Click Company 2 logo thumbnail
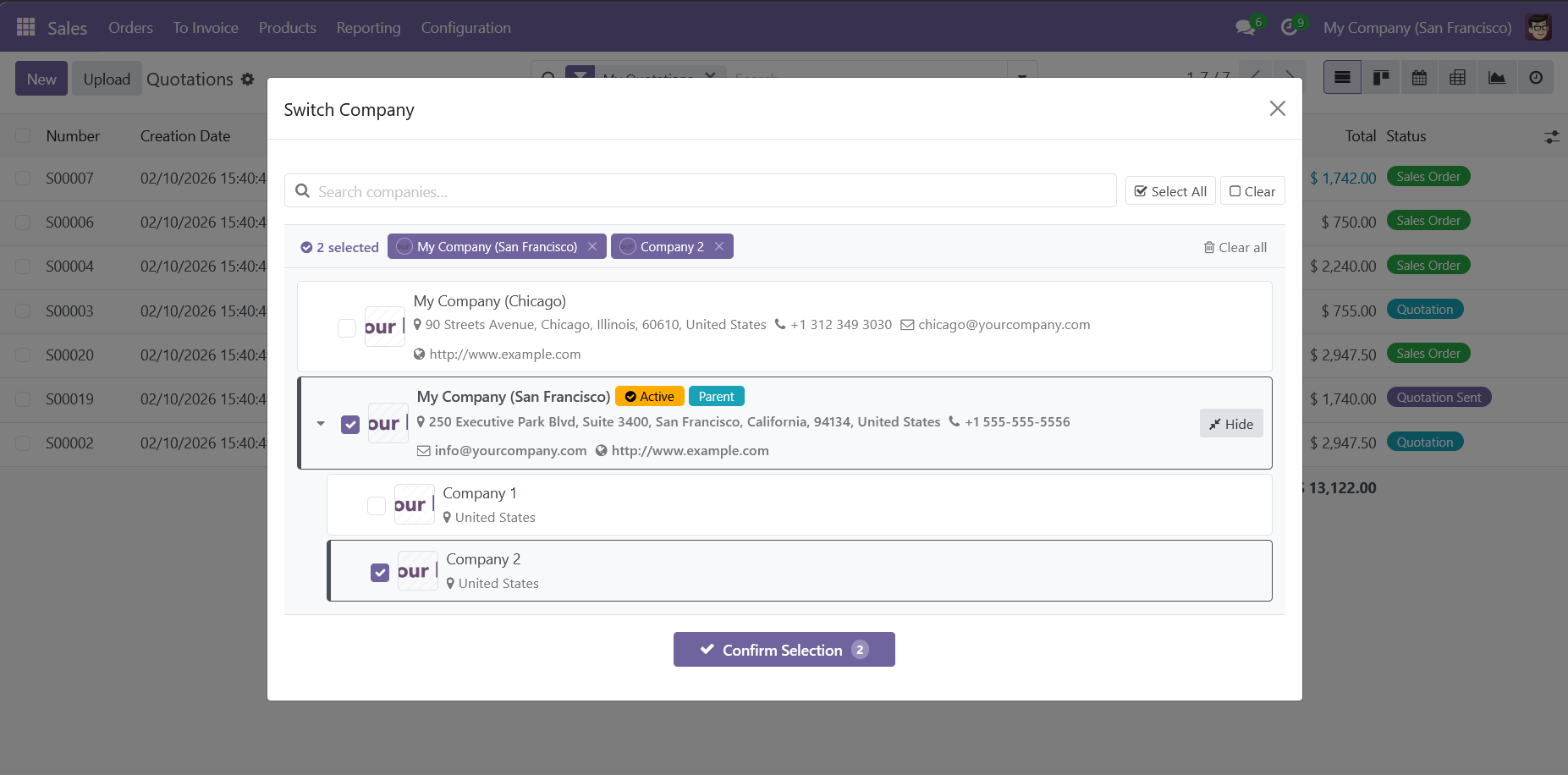The width and height of the screenshot is (1568, 775). [x=418, y=570]
